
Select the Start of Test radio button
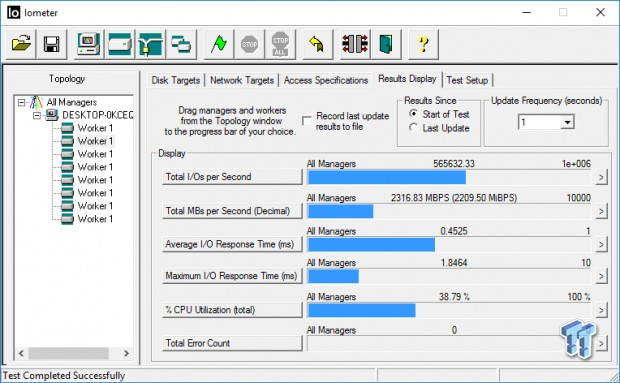(x=414, y=114)
